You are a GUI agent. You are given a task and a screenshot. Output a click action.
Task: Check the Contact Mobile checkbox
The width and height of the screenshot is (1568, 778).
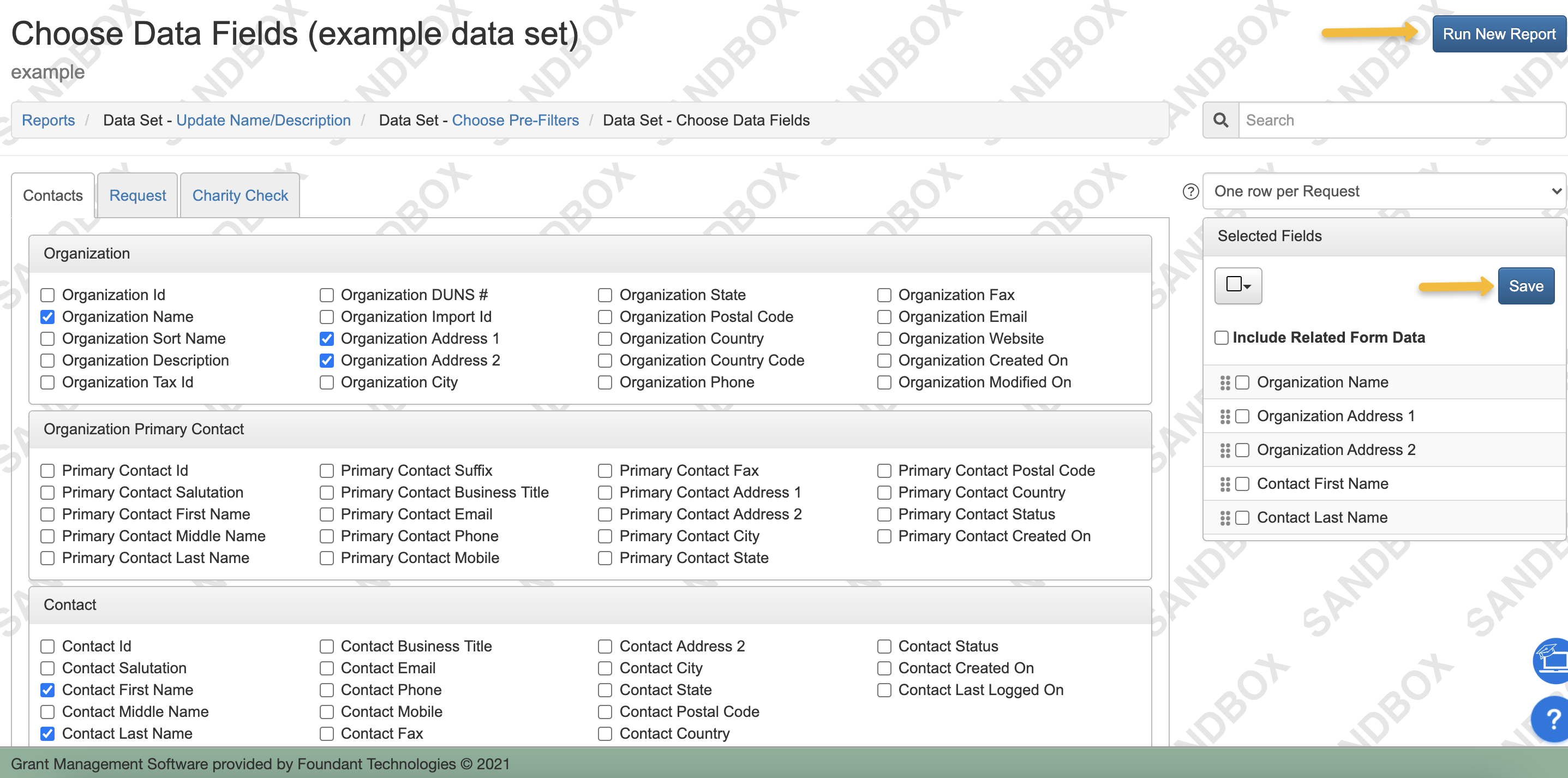pyautogui.click(x=327, y=712)
